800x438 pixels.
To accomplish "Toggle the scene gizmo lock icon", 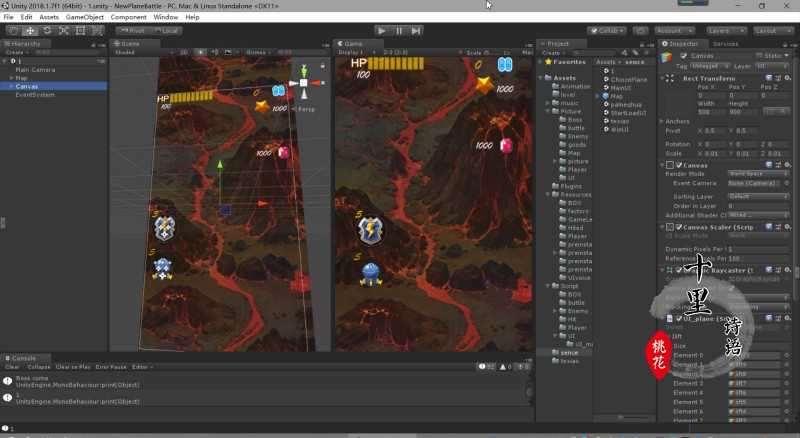I will 322,66.
